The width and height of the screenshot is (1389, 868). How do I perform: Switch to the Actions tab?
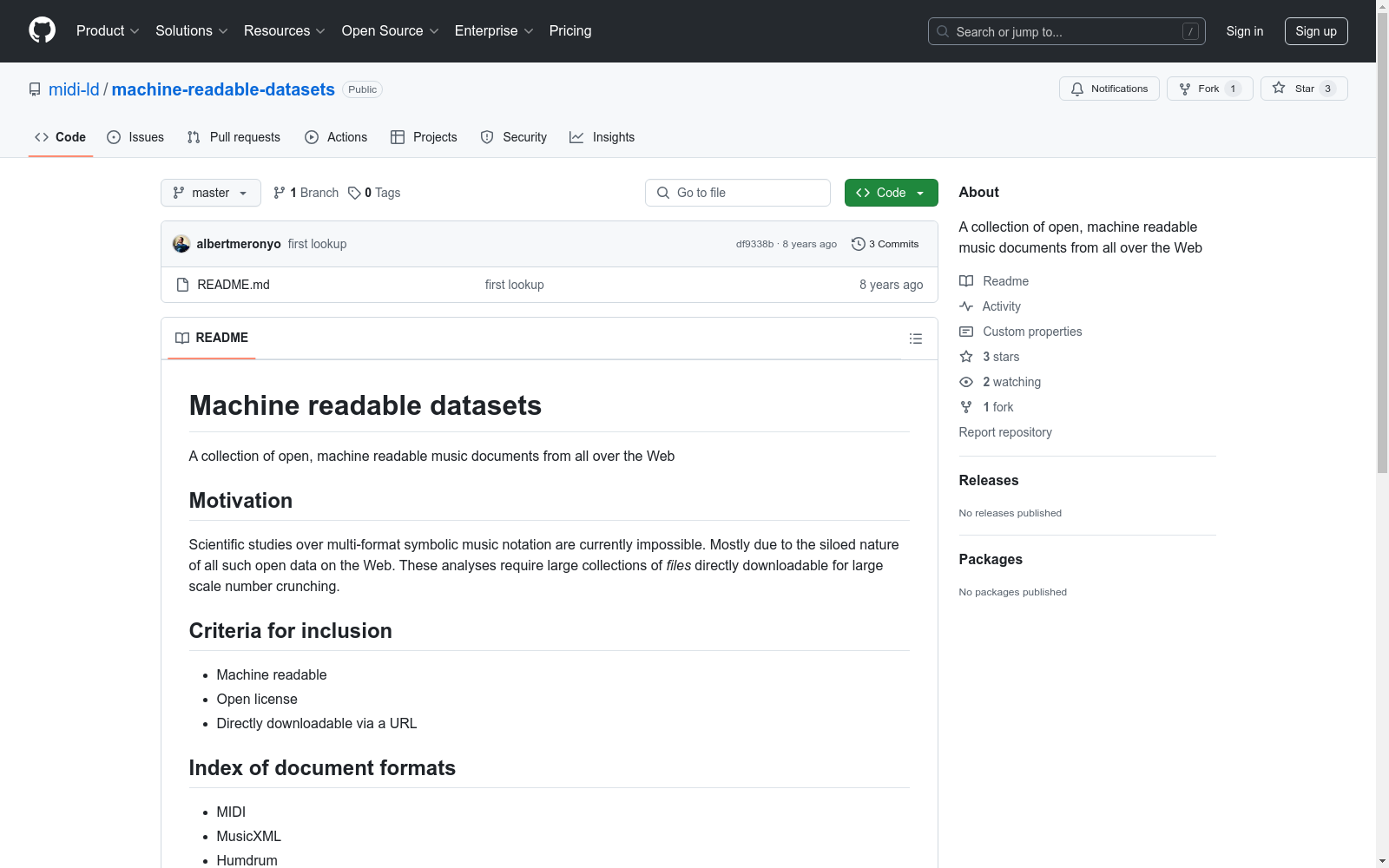[x=336, y=137]
